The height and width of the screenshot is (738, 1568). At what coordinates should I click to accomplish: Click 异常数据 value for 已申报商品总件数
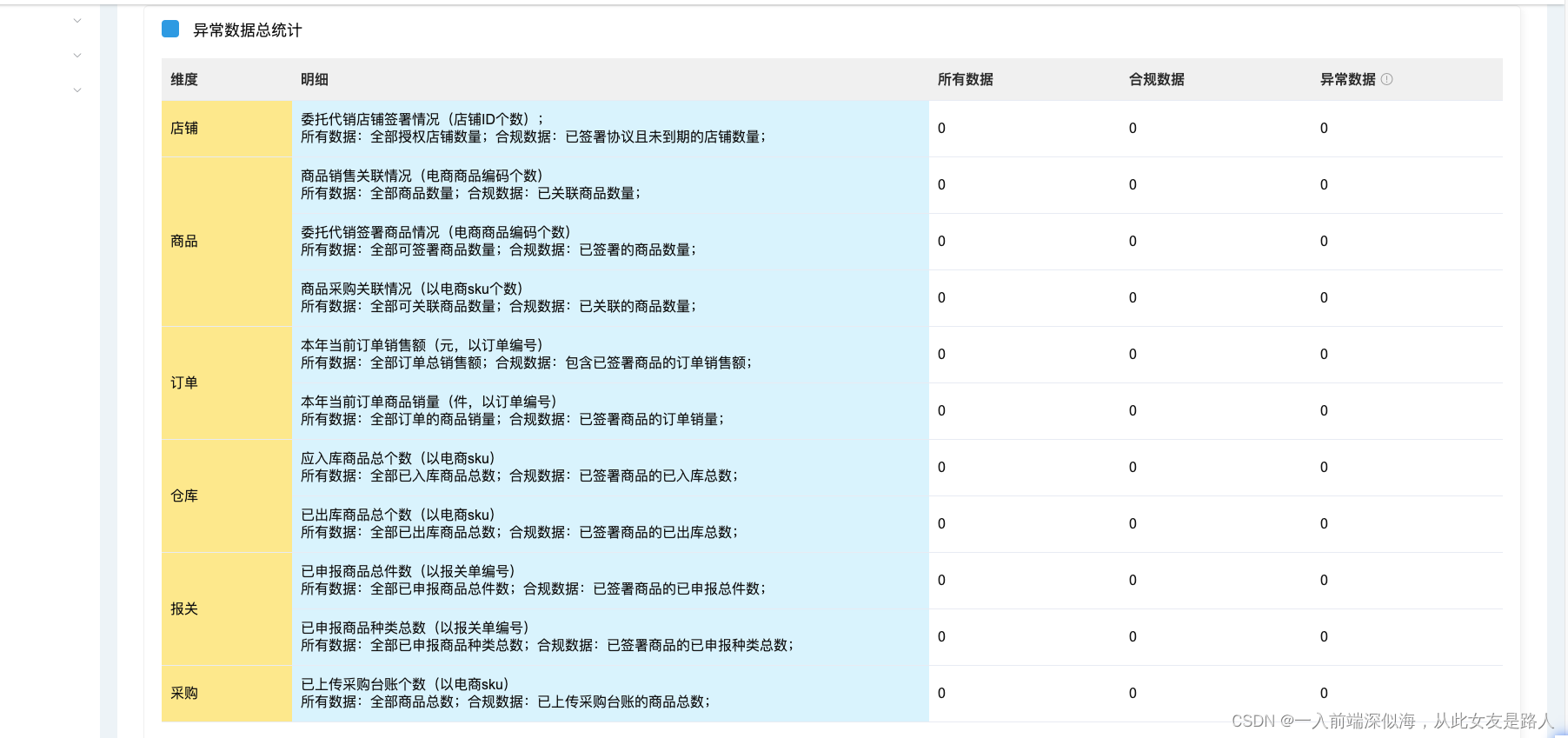[x=1324, y=581]
